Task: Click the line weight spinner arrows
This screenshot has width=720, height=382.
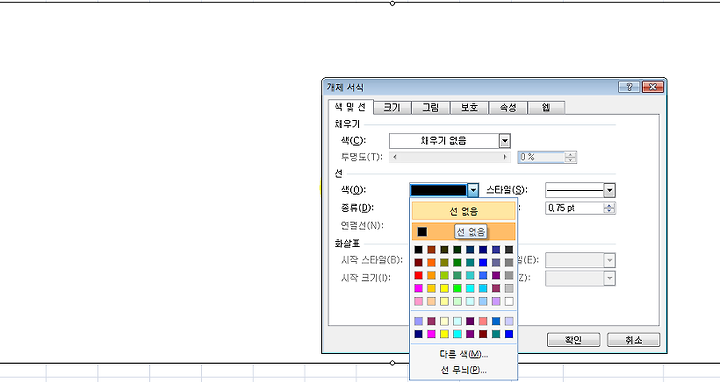Action: (609, 208)
